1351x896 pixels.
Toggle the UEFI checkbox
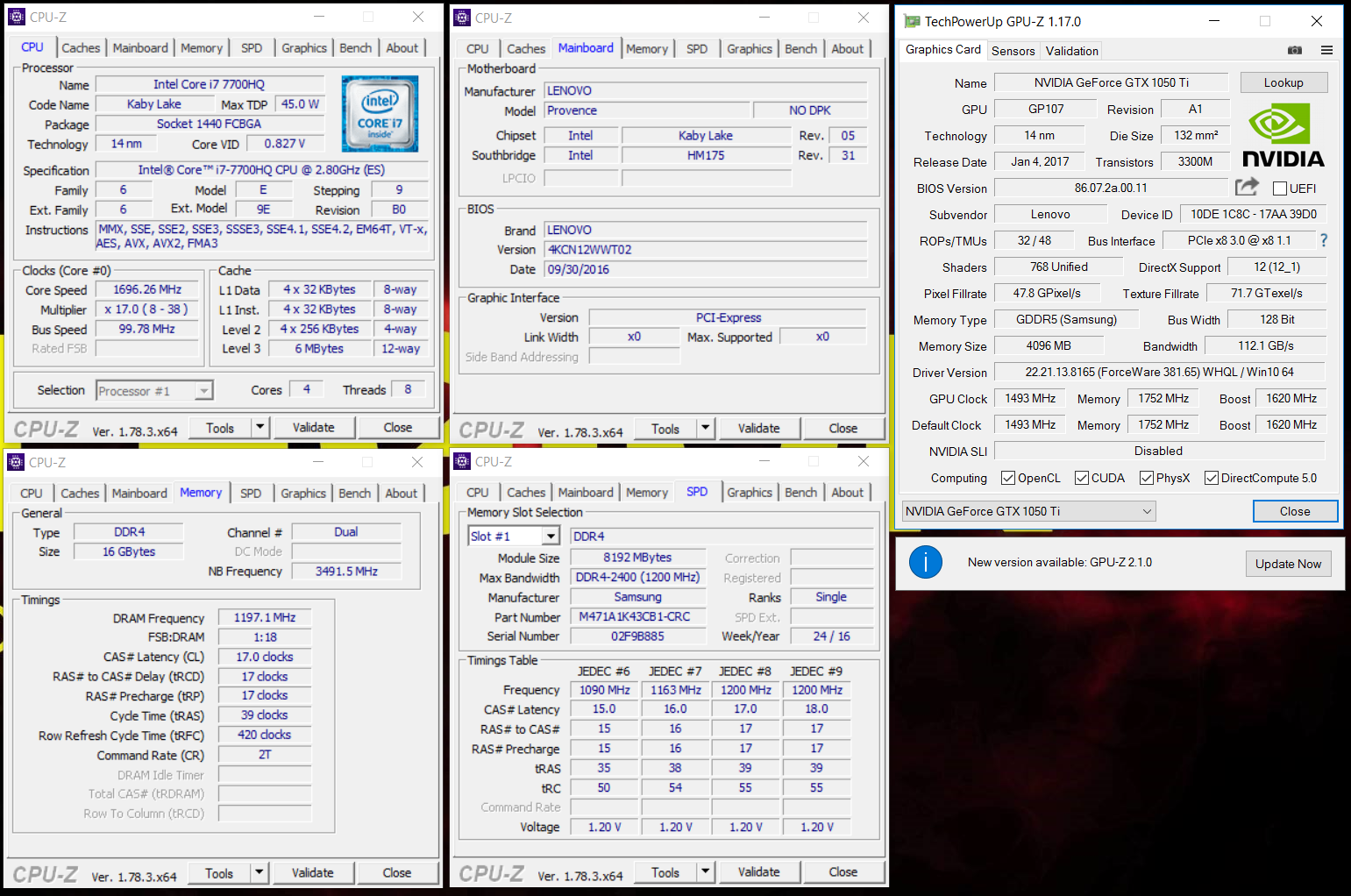(x=1279, y=188)
